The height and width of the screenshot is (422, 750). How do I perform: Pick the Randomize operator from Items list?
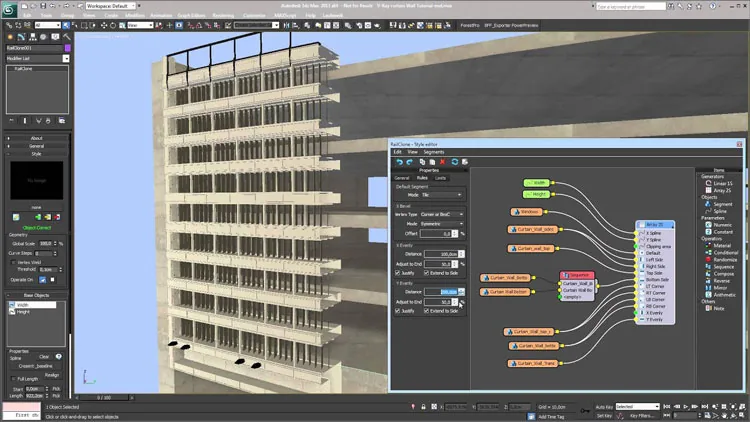pos(721,260)
